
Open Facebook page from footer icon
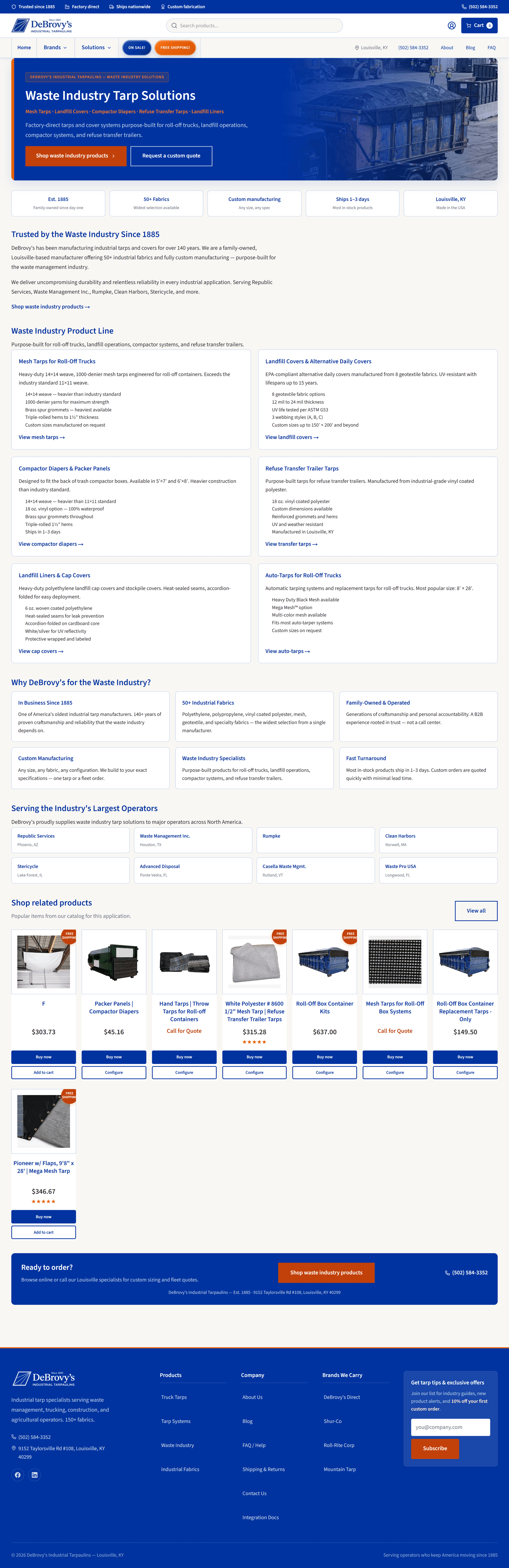tap(18, 1475)
